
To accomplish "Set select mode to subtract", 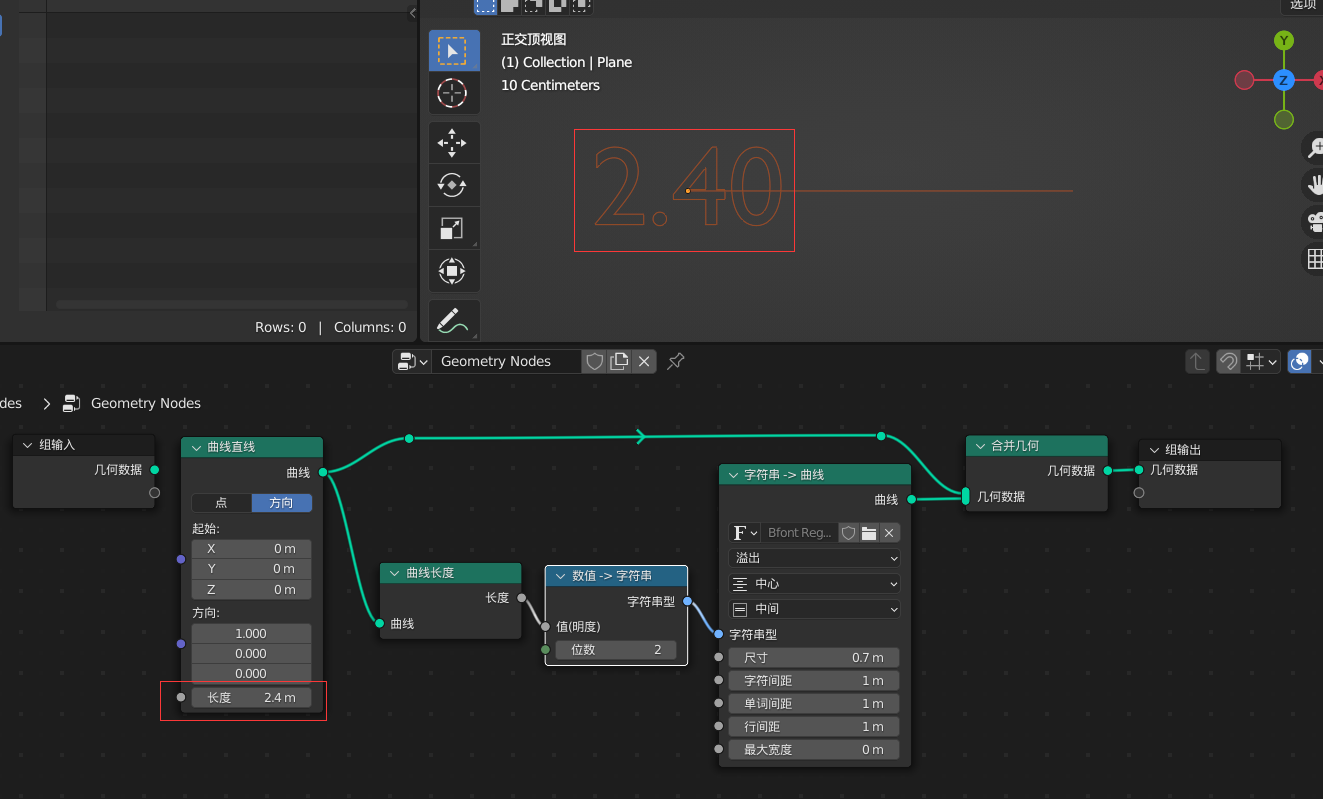I will 533,5.
